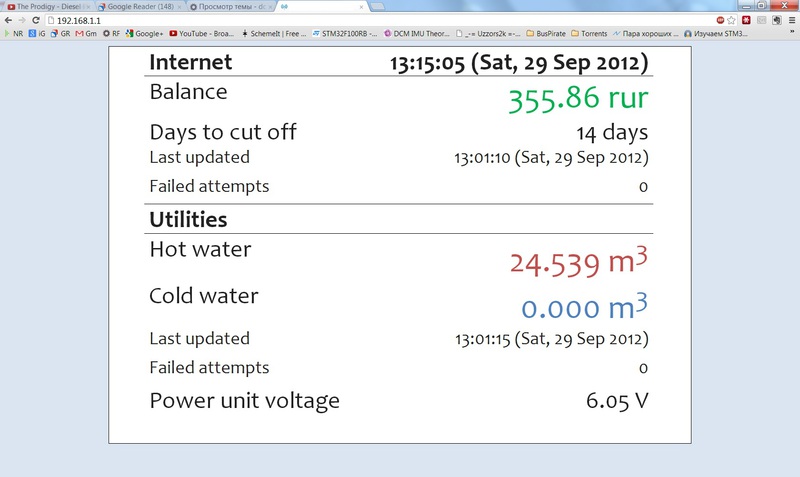The width and height of the screenshot is (800, 477).
Task: Click the green 355.86 rur balance
Action: (x=578, y=99)
